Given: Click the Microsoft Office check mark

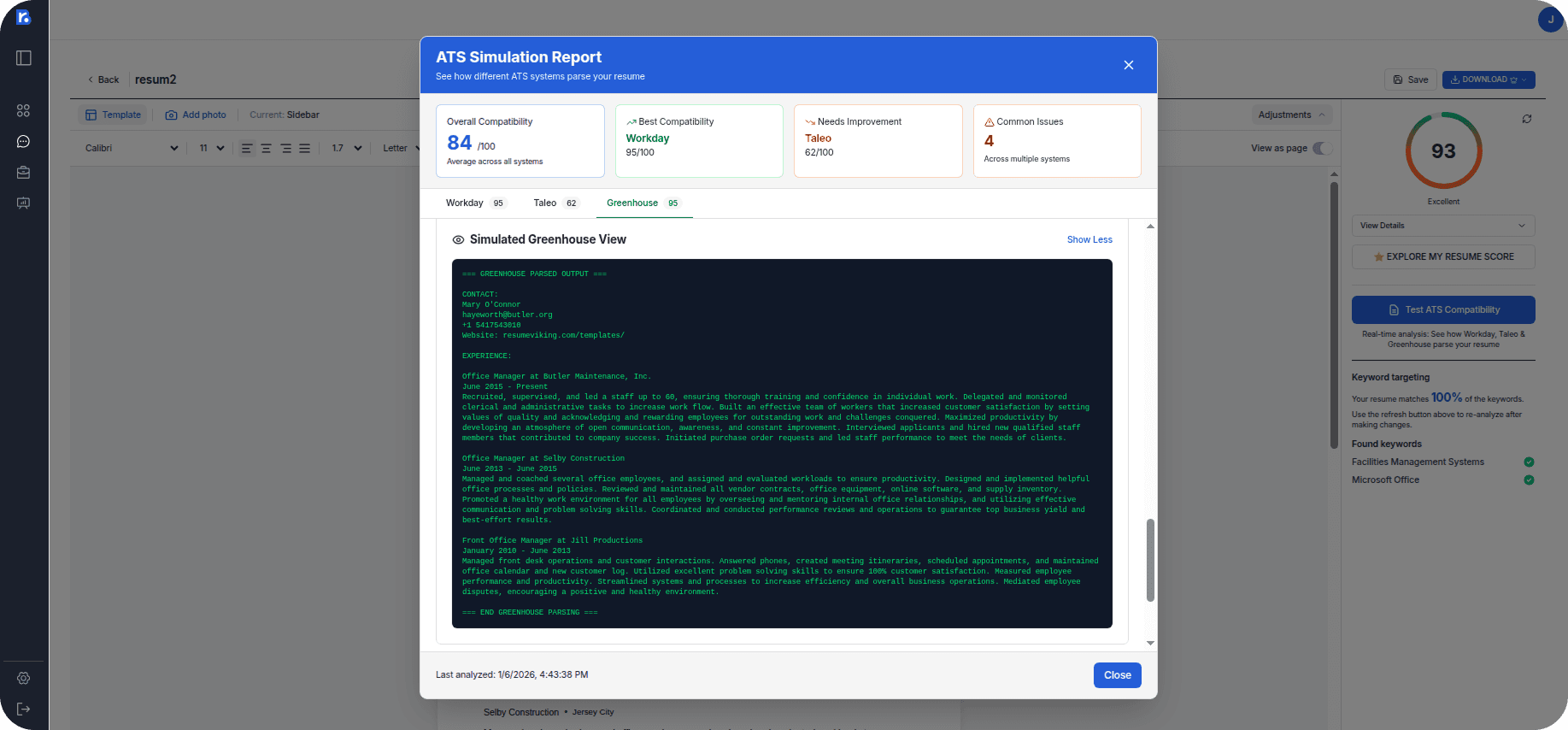Looking at the screenshot, I should pyautogui.click(x=1529, y=480).
